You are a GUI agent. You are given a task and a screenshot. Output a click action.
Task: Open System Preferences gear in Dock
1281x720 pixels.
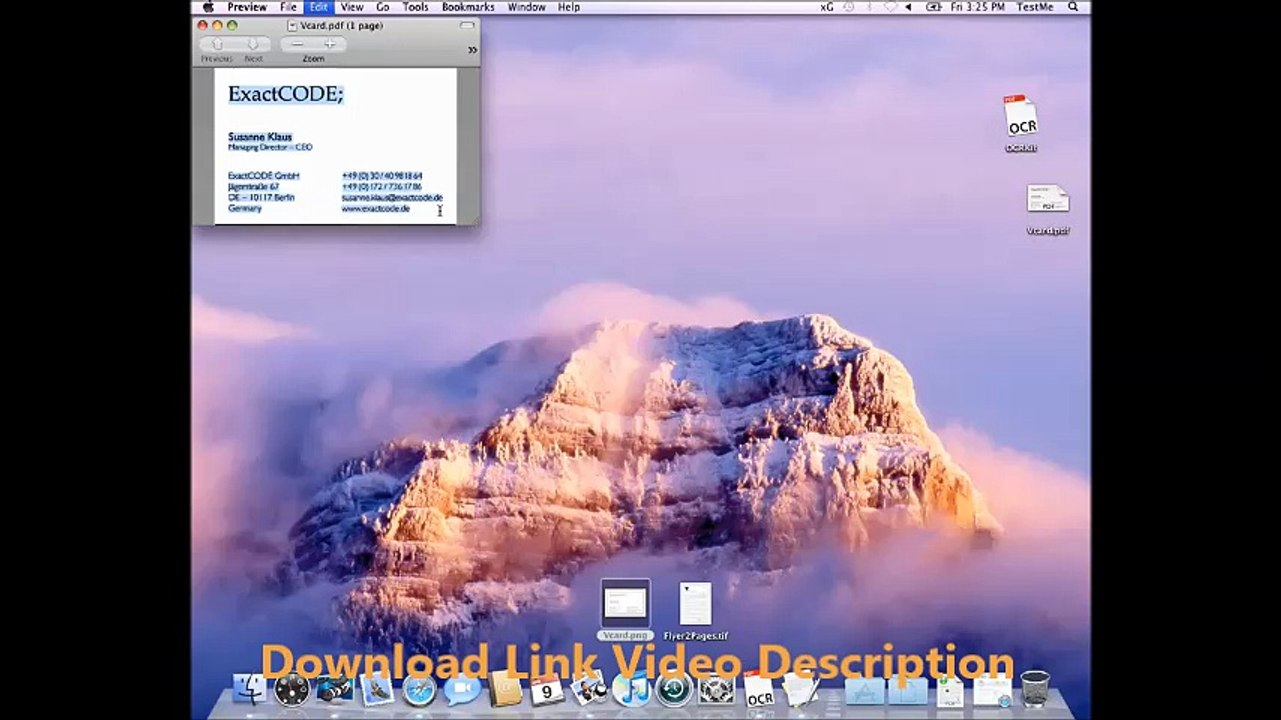tap(717, 689)
